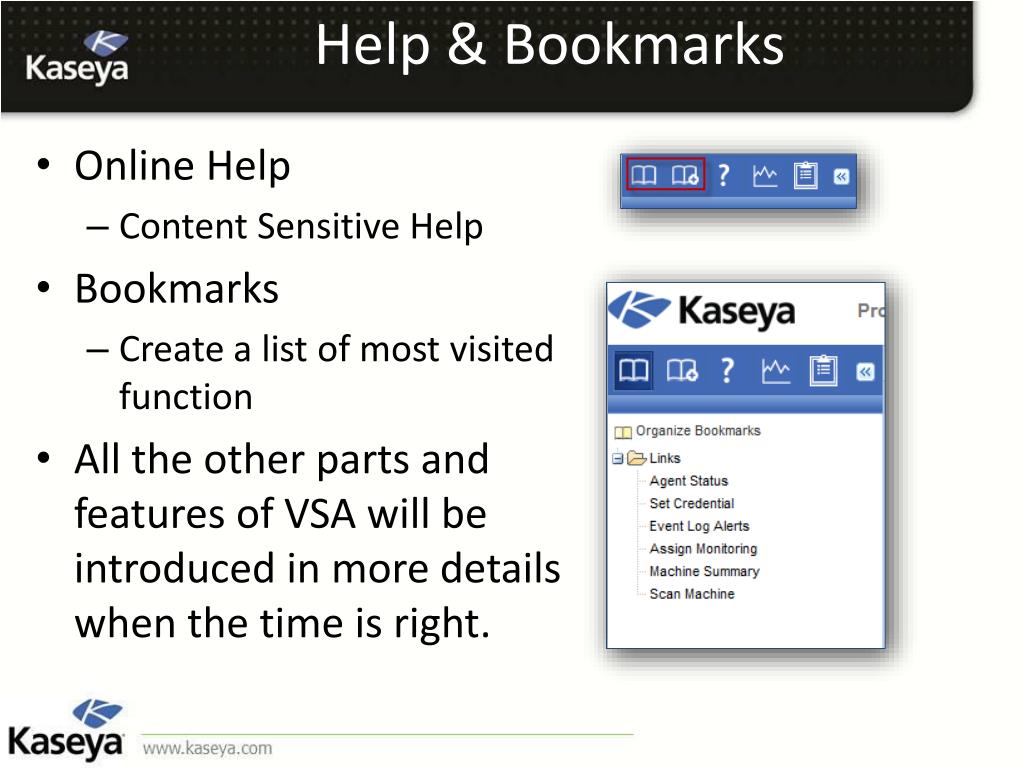
Task: Collapse the Links folder tree node
Action: [x=618, y=458]
